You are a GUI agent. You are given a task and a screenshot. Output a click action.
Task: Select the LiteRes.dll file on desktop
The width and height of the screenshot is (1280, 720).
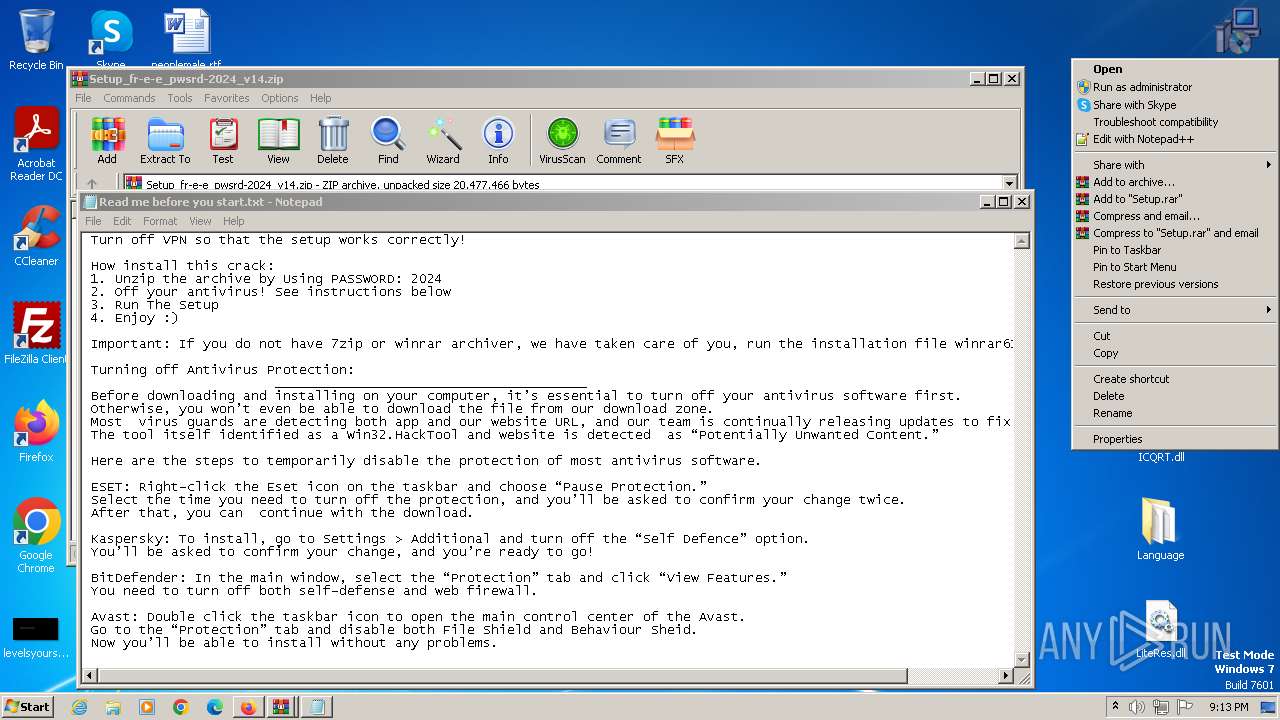(x=1160, y=631)
